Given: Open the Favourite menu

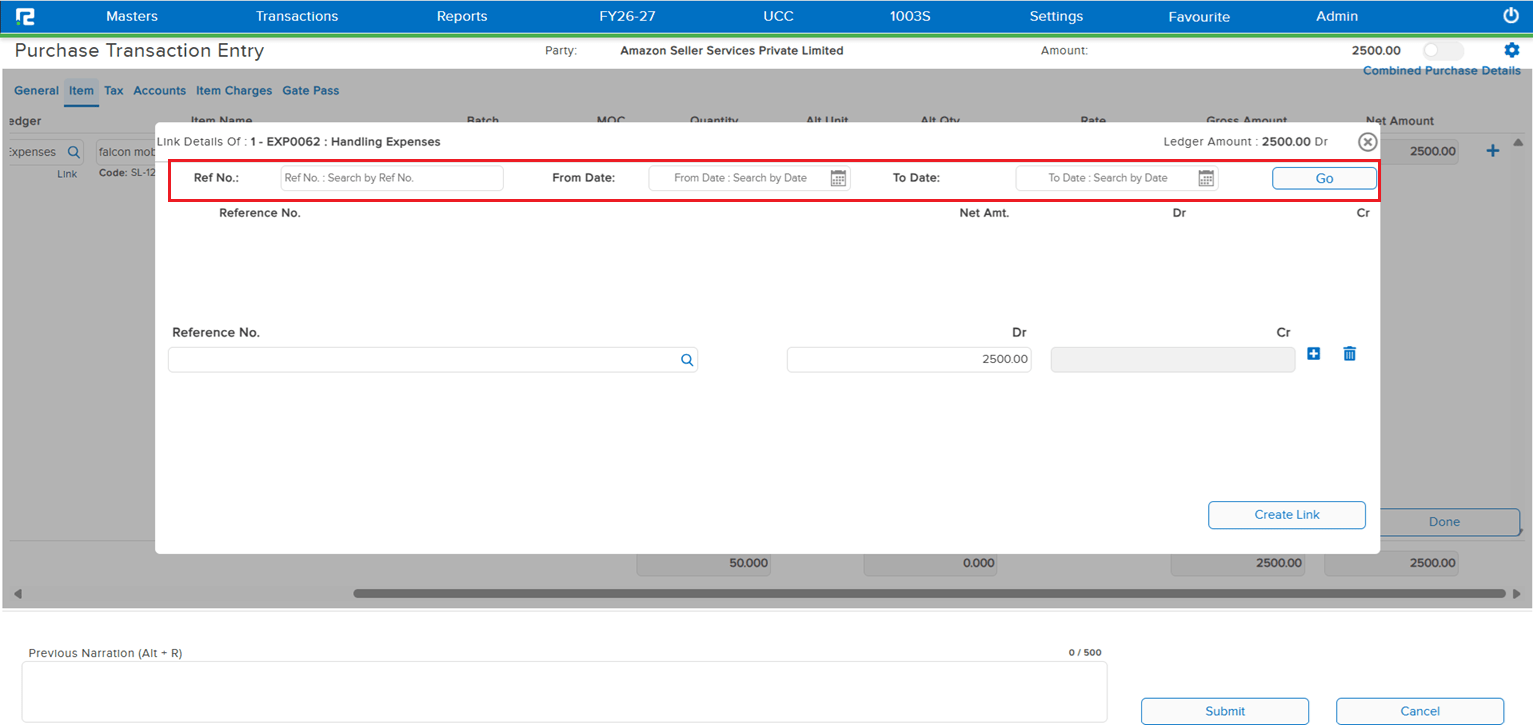Looking at the screenshot, I should [x=1199, y=16].
